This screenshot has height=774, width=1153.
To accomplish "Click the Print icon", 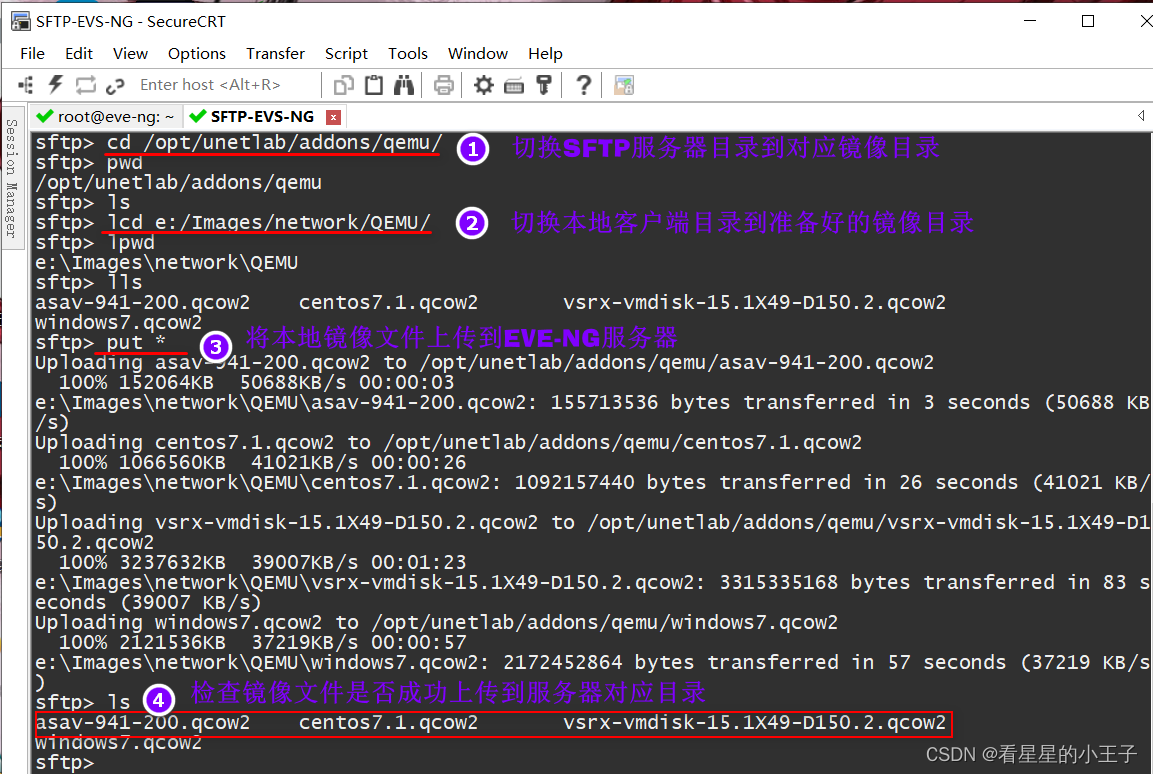I will point(443,85).
